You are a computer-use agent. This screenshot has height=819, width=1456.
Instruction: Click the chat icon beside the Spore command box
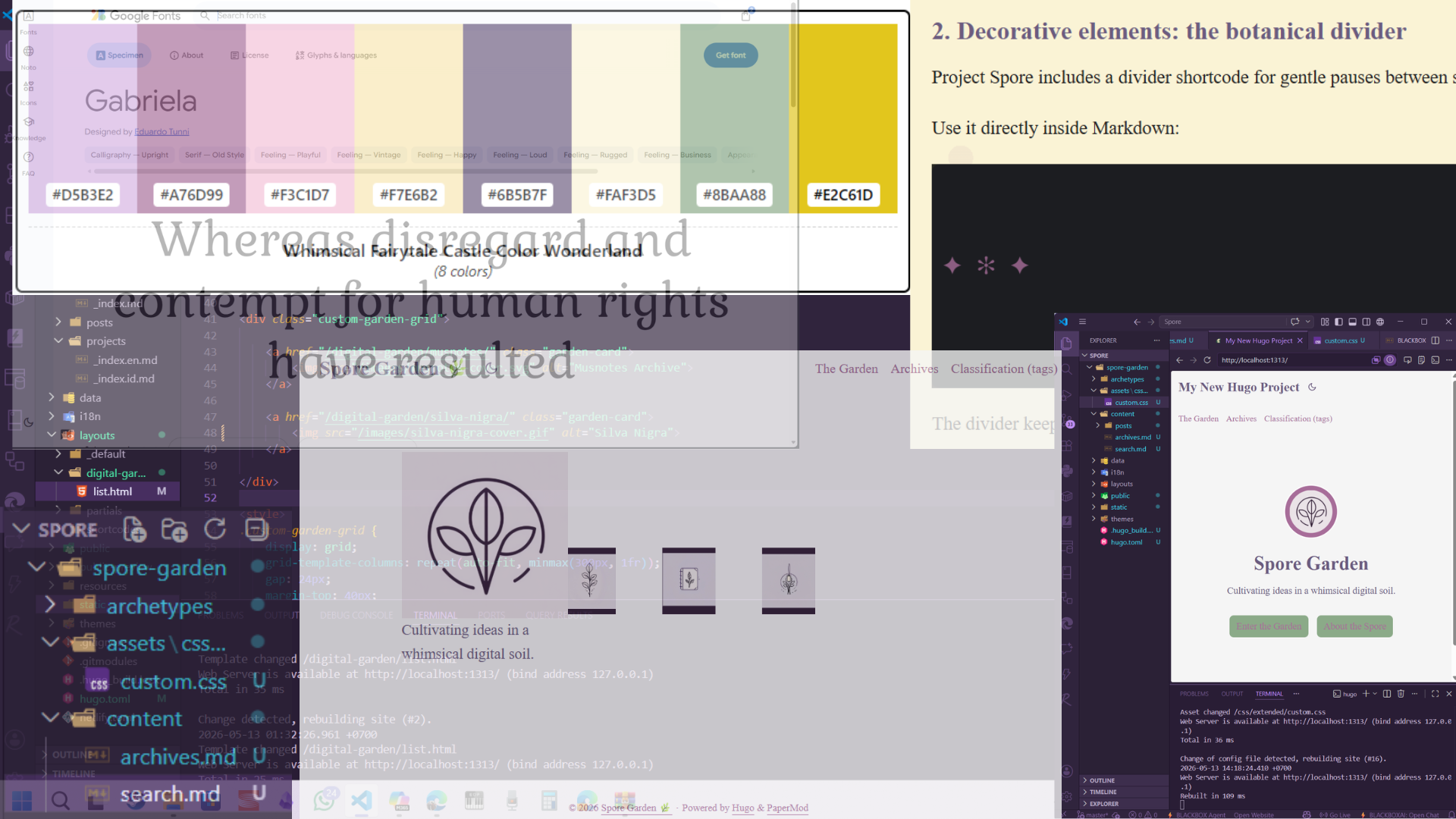pos(1295,322)
